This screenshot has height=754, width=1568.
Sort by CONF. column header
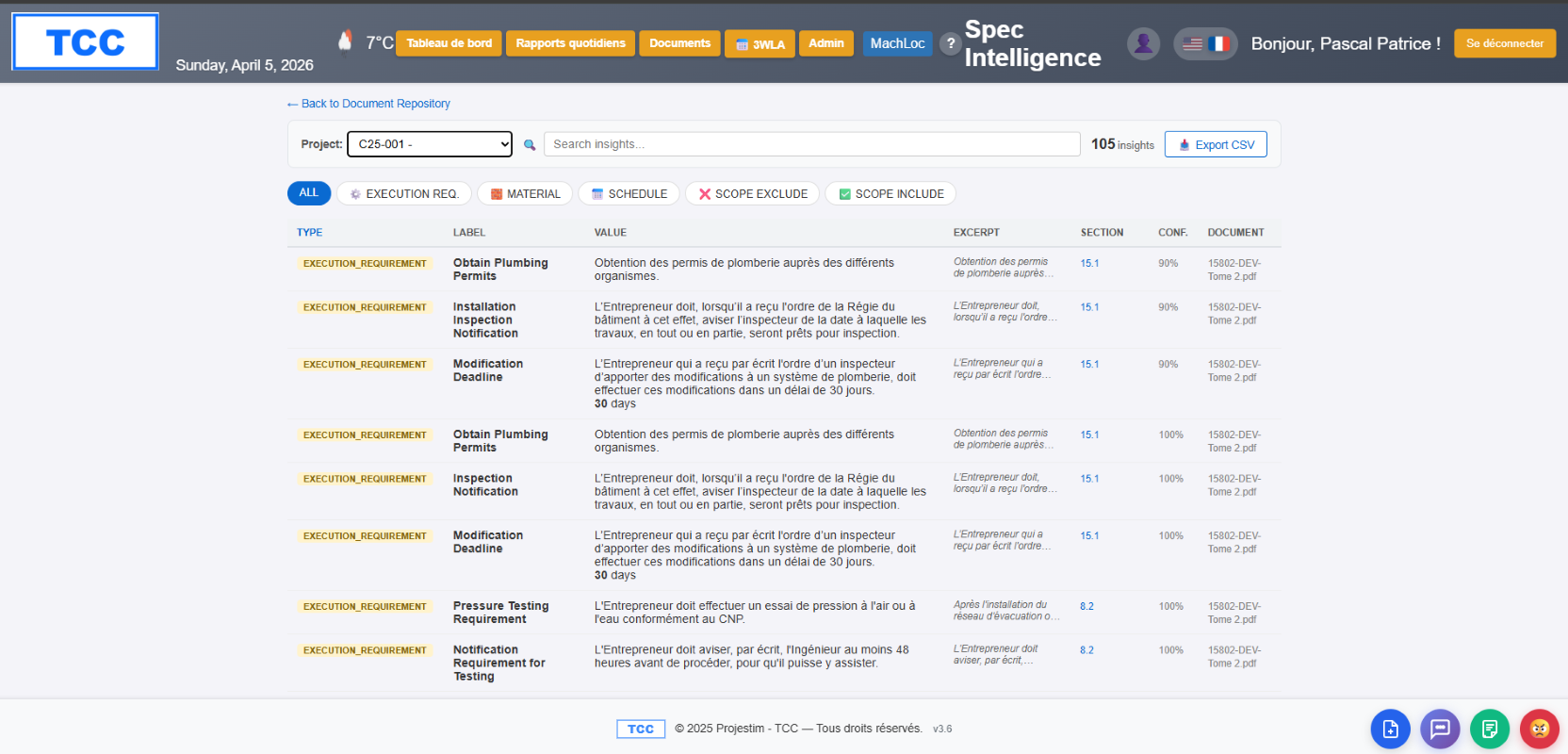point(1173,233)
